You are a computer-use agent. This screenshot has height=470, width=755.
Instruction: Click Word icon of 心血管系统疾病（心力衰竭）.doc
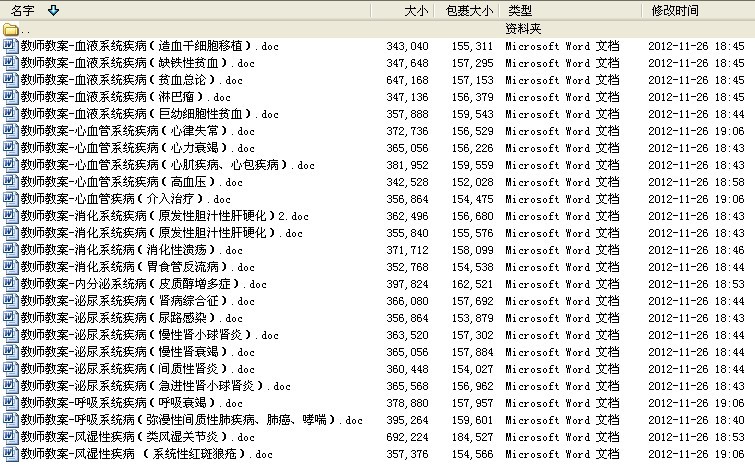pyautogui.click(x=11, y=147)
